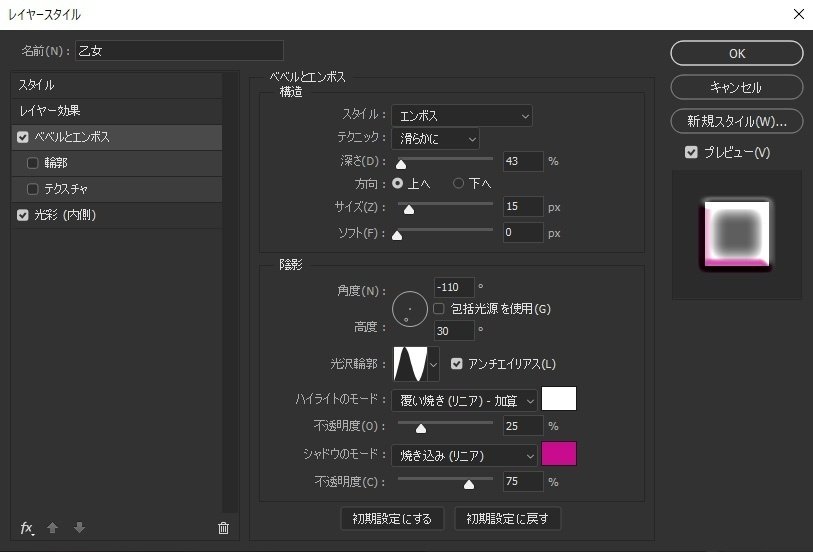The image size is (813, 552).
Task: Click the キャンセル button
Action: (x=737, y=87)
